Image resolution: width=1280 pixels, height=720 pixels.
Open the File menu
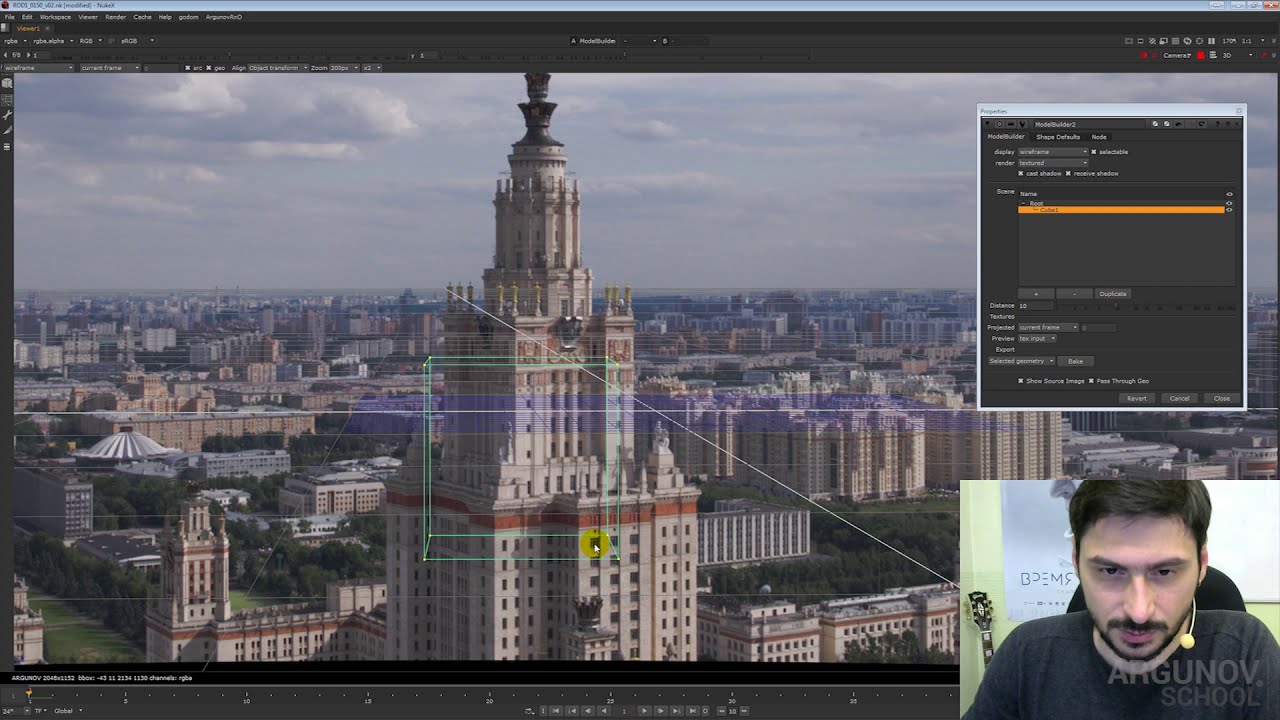[9, 17]
